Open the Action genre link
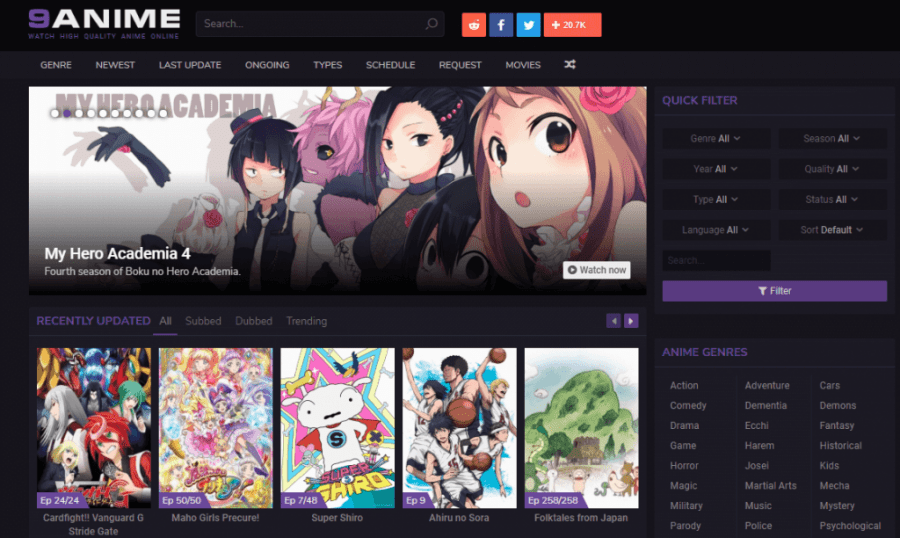 [684, 385]
